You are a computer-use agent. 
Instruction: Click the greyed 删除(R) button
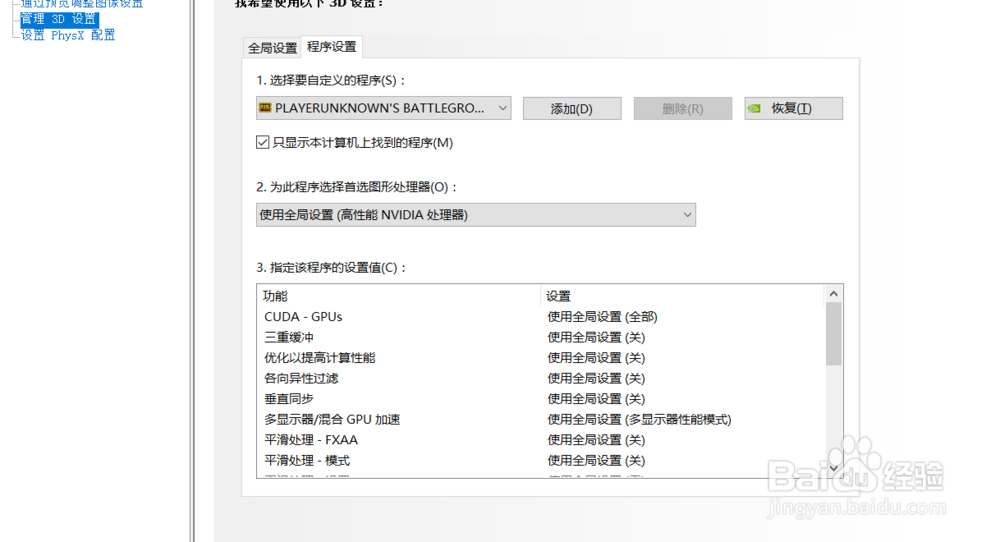pos(682,108)
